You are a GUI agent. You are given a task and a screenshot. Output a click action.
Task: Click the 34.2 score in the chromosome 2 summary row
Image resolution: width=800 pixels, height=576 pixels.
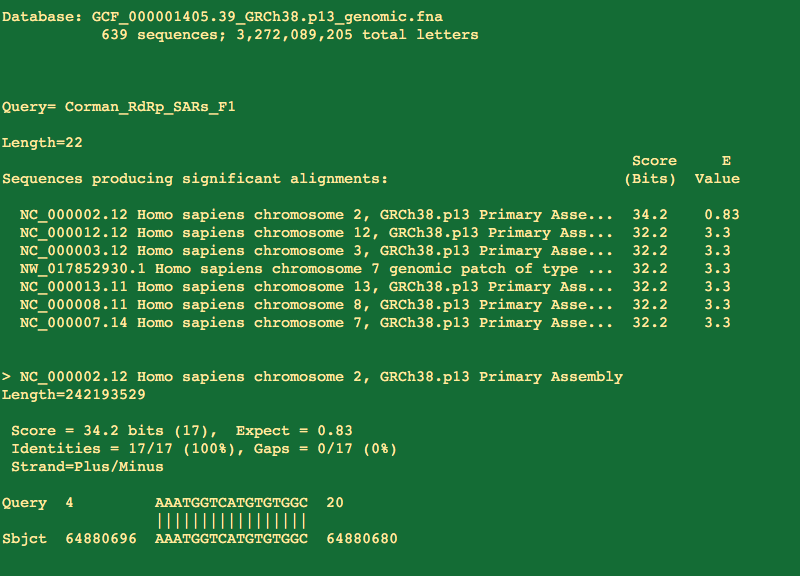pyautogui.click(x=650, y=215)
